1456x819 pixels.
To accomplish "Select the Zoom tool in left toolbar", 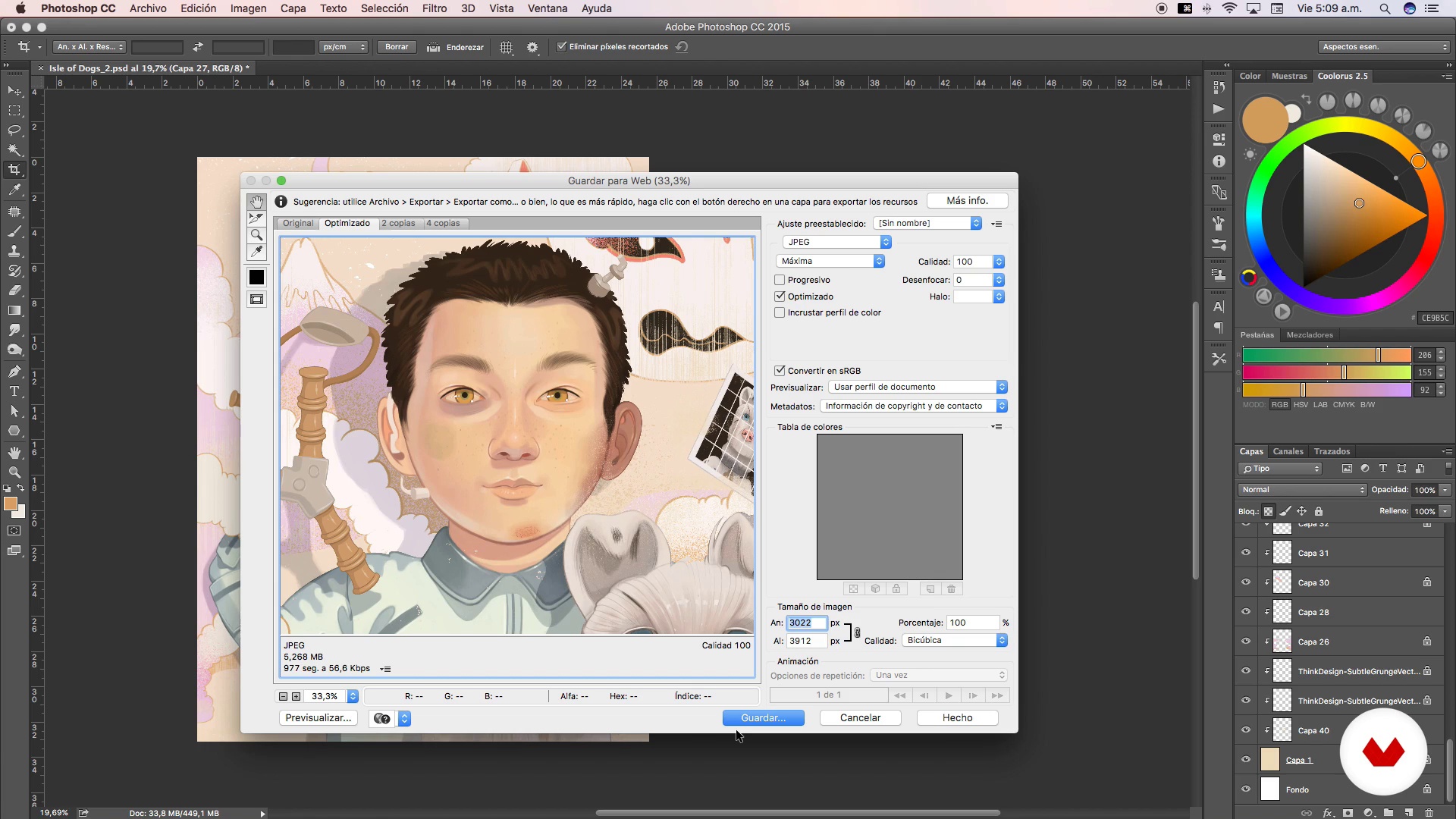I will click(14, 472).
